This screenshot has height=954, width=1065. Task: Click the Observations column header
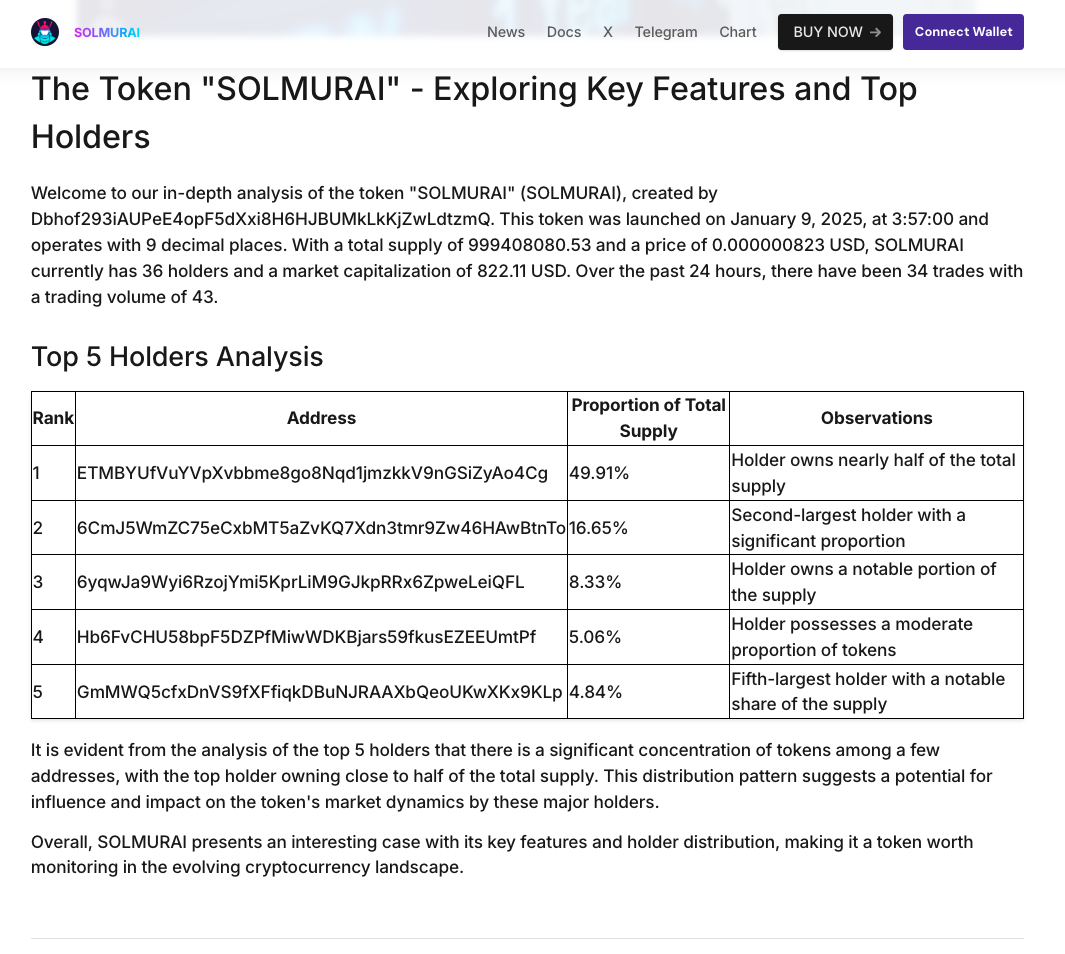tap(876, 418)
